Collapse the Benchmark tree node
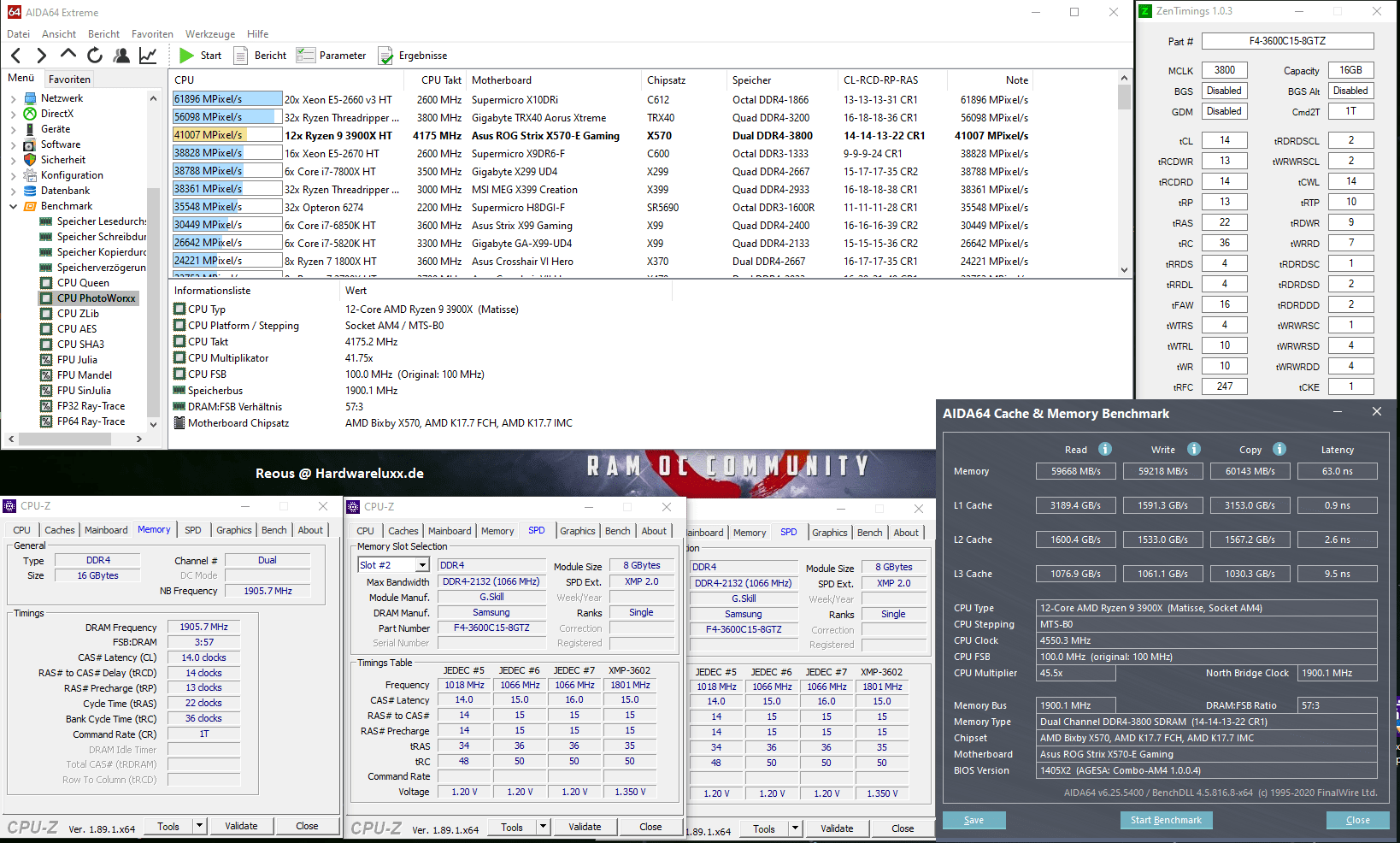The width and height of the screenshot is (1400, 843). point(13,207)
